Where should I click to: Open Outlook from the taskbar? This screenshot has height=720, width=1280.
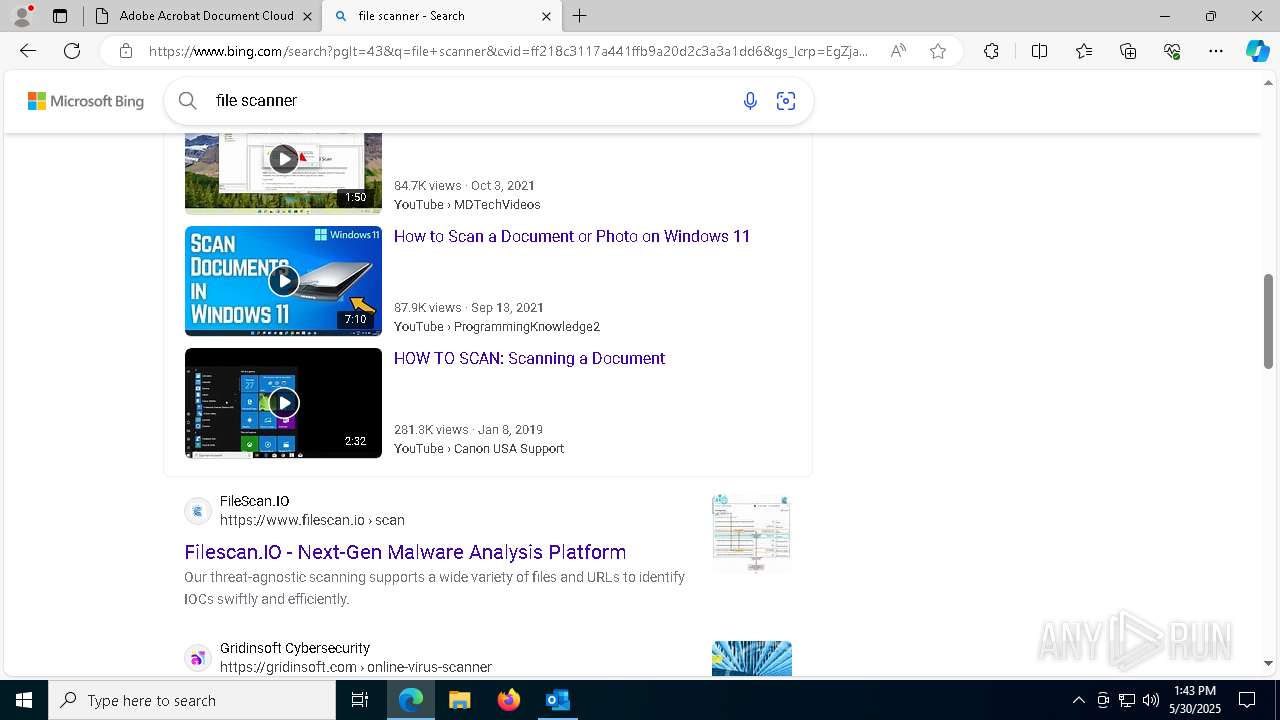tap(557, 700)
